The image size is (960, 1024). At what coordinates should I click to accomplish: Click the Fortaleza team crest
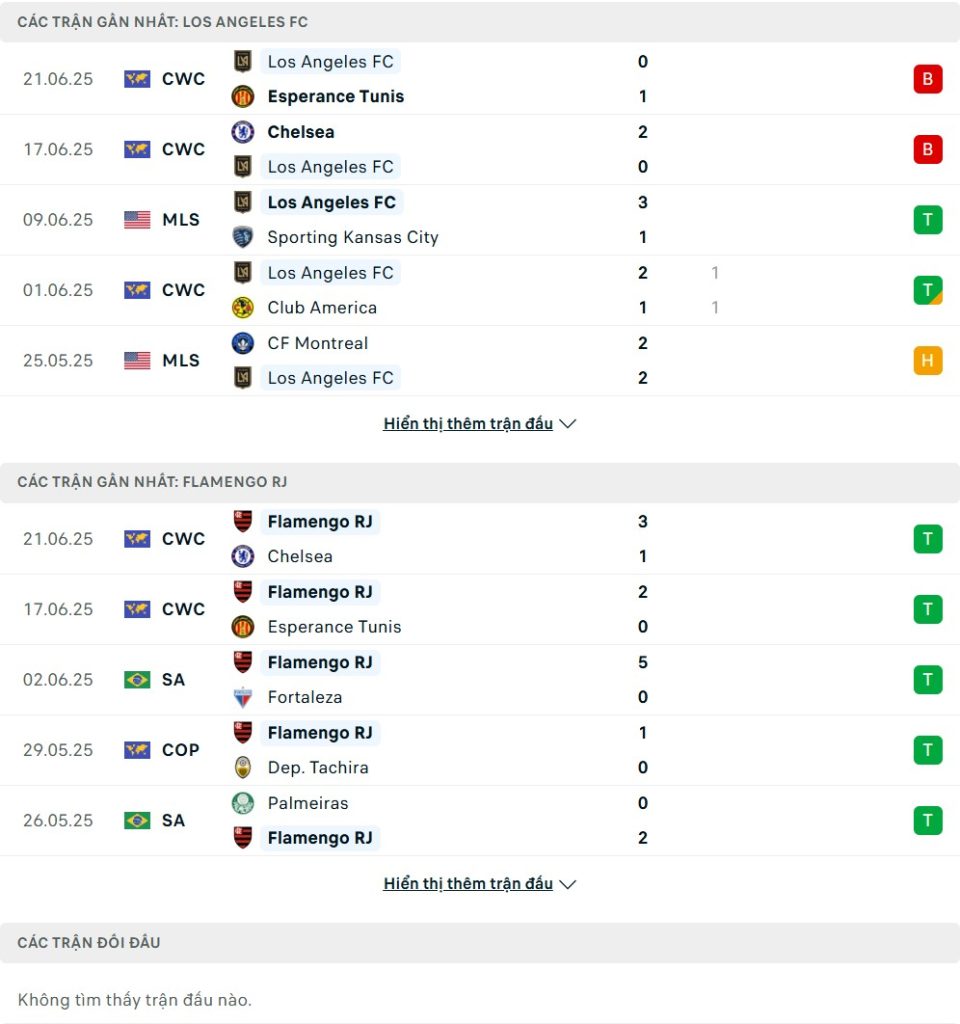click(243, 697)
